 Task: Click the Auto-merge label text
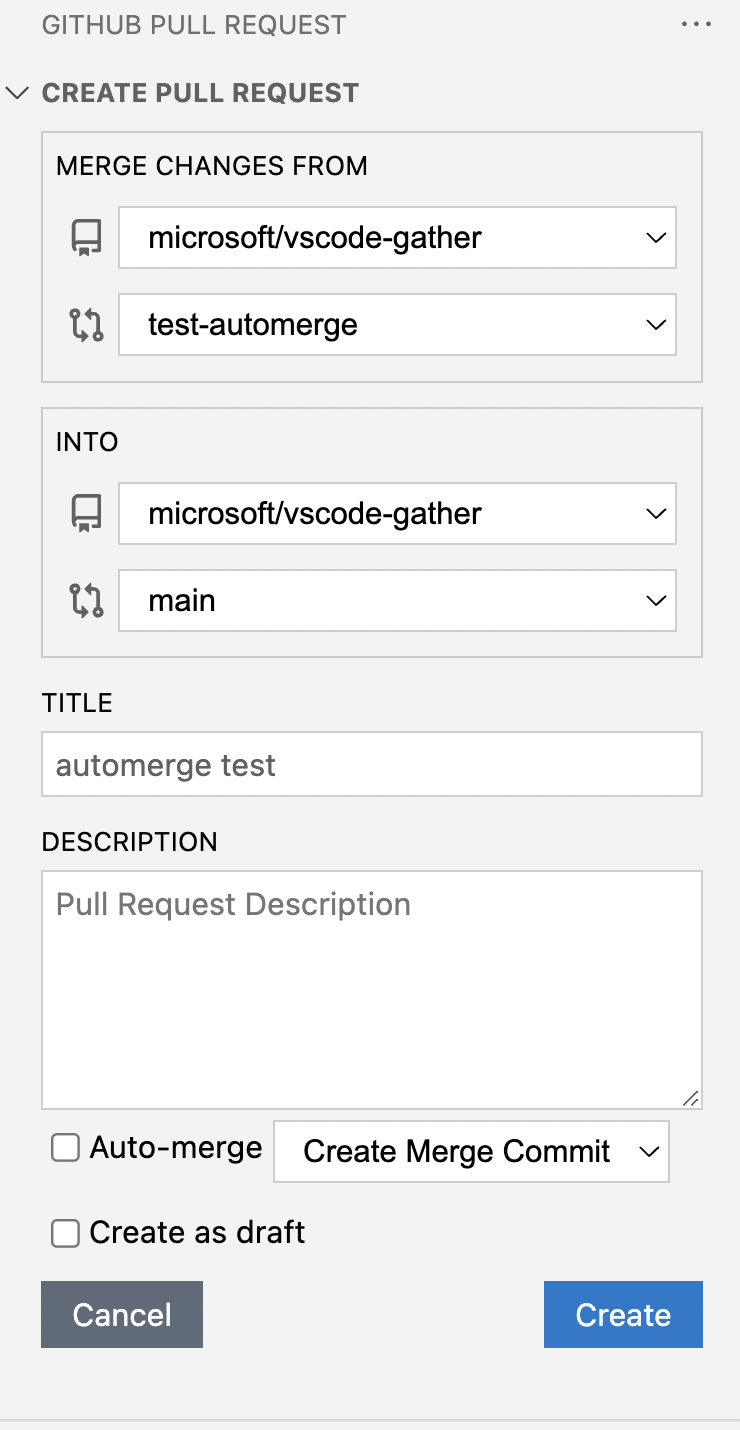176,1148
